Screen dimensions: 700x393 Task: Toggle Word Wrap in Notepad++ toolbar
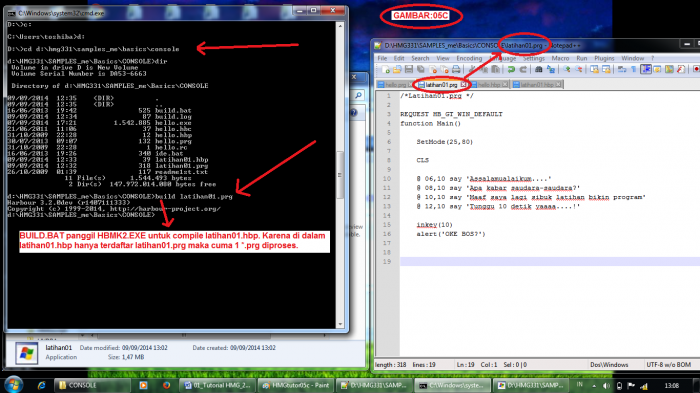621,69
